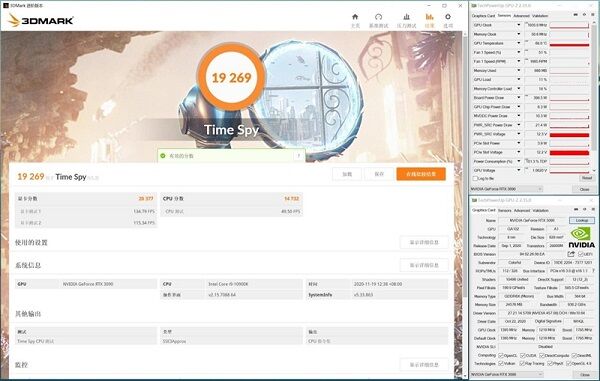Open the GPU selector dropdown in sensors window
Screen dimensions: 600x381
tap(506, 189)
